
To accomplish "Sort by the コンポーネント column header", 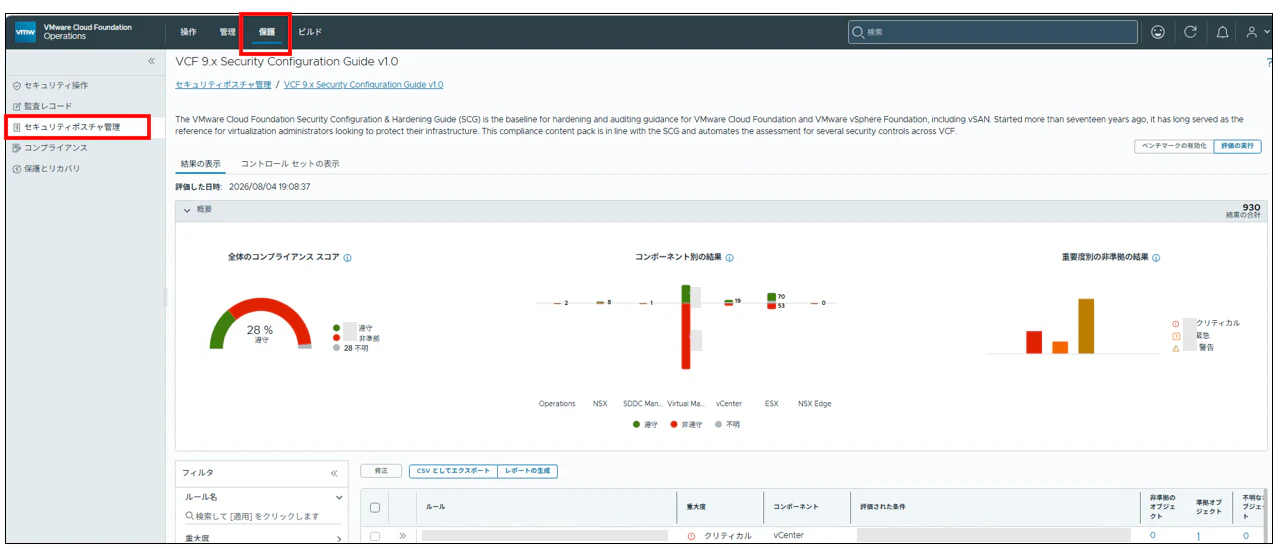I will (796, 507).
